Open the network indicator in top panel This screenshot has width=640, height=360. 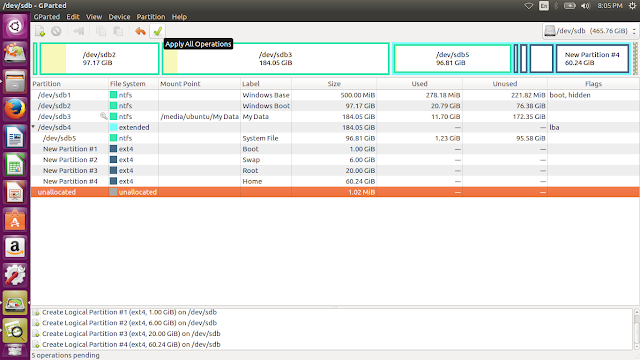529,6
